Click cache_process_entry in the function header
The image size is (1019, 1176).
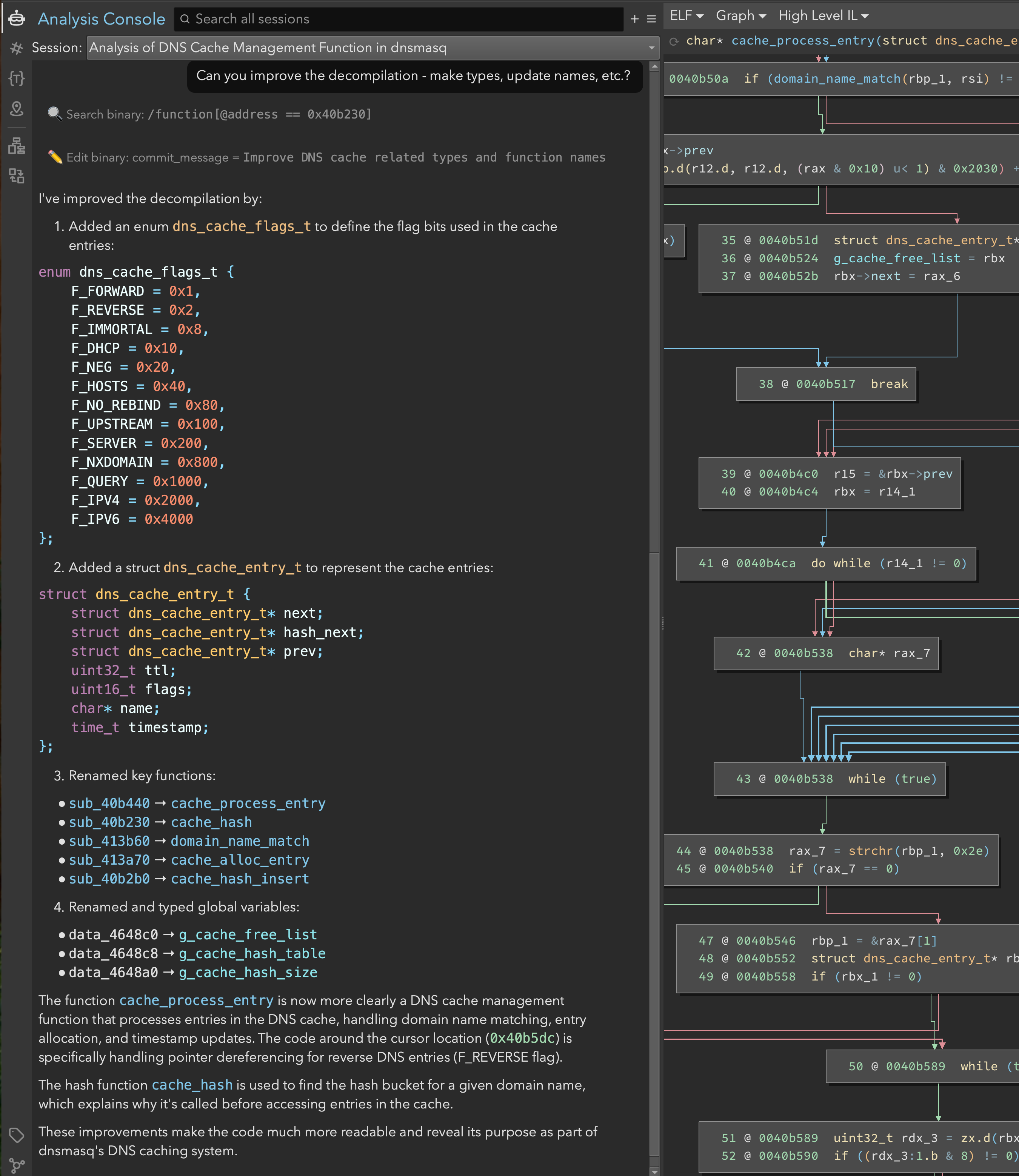coord(803,41)
